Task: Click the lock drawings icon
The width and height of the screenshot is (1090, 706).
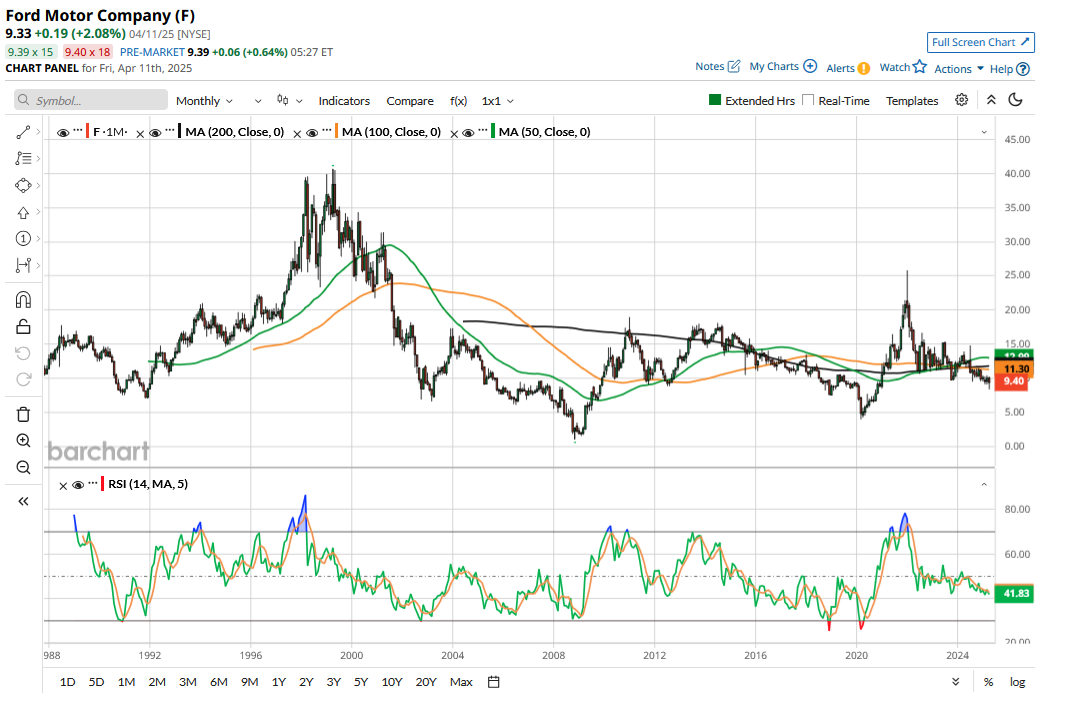Action: 23,326
